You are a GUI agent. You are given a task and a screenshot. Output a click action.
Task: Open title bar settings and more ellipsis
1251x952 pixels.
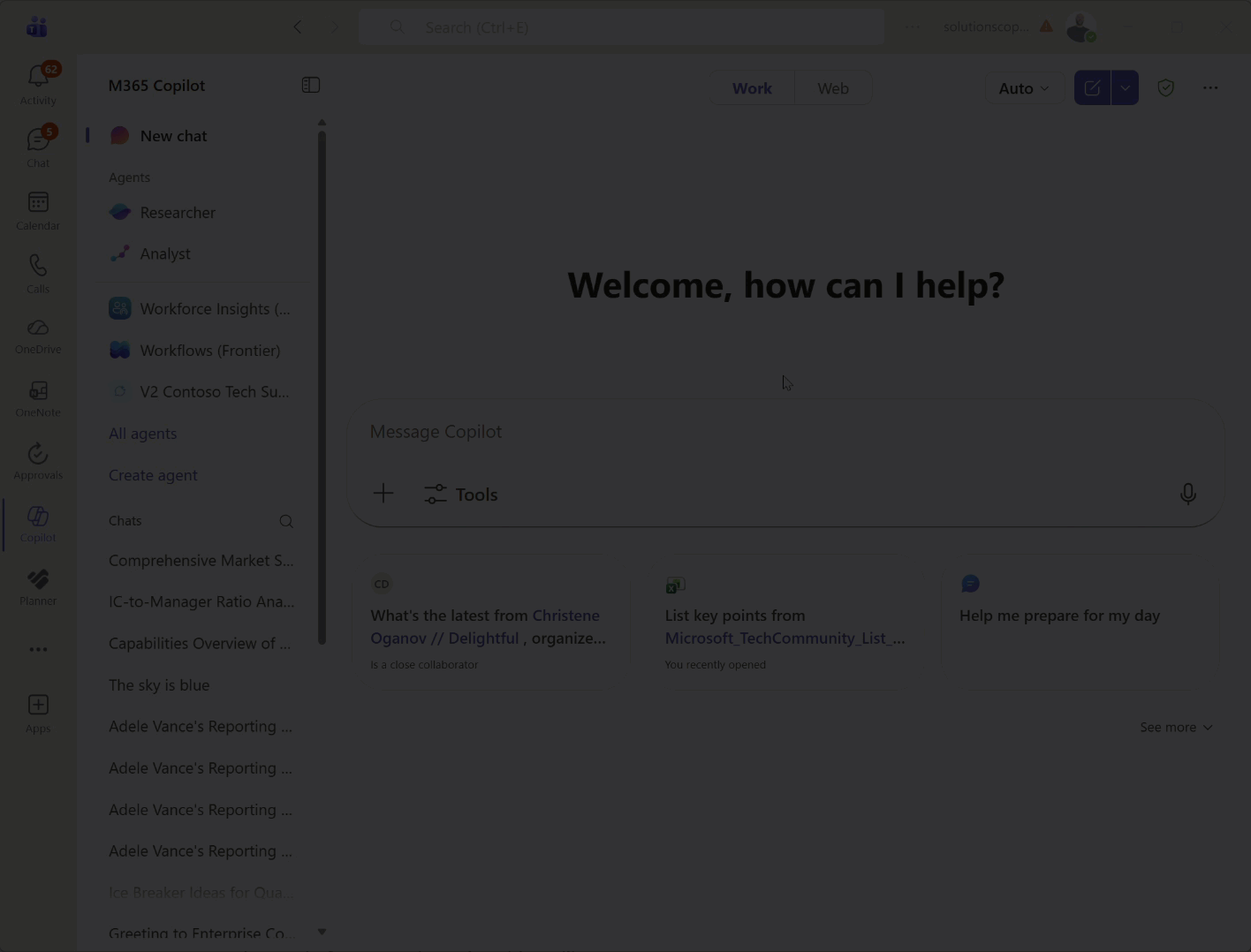pyautogui.click(x=912, y=27)
